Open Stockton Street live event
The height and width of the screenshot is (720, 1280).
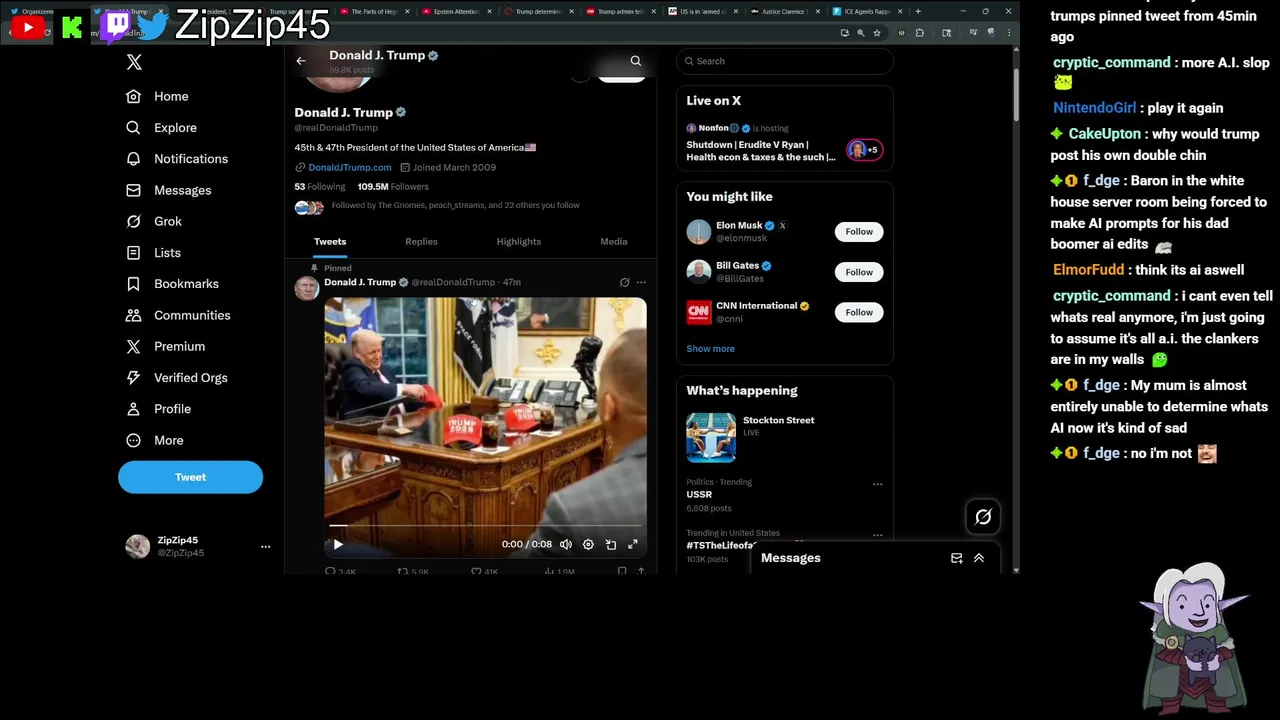(785, 437)
